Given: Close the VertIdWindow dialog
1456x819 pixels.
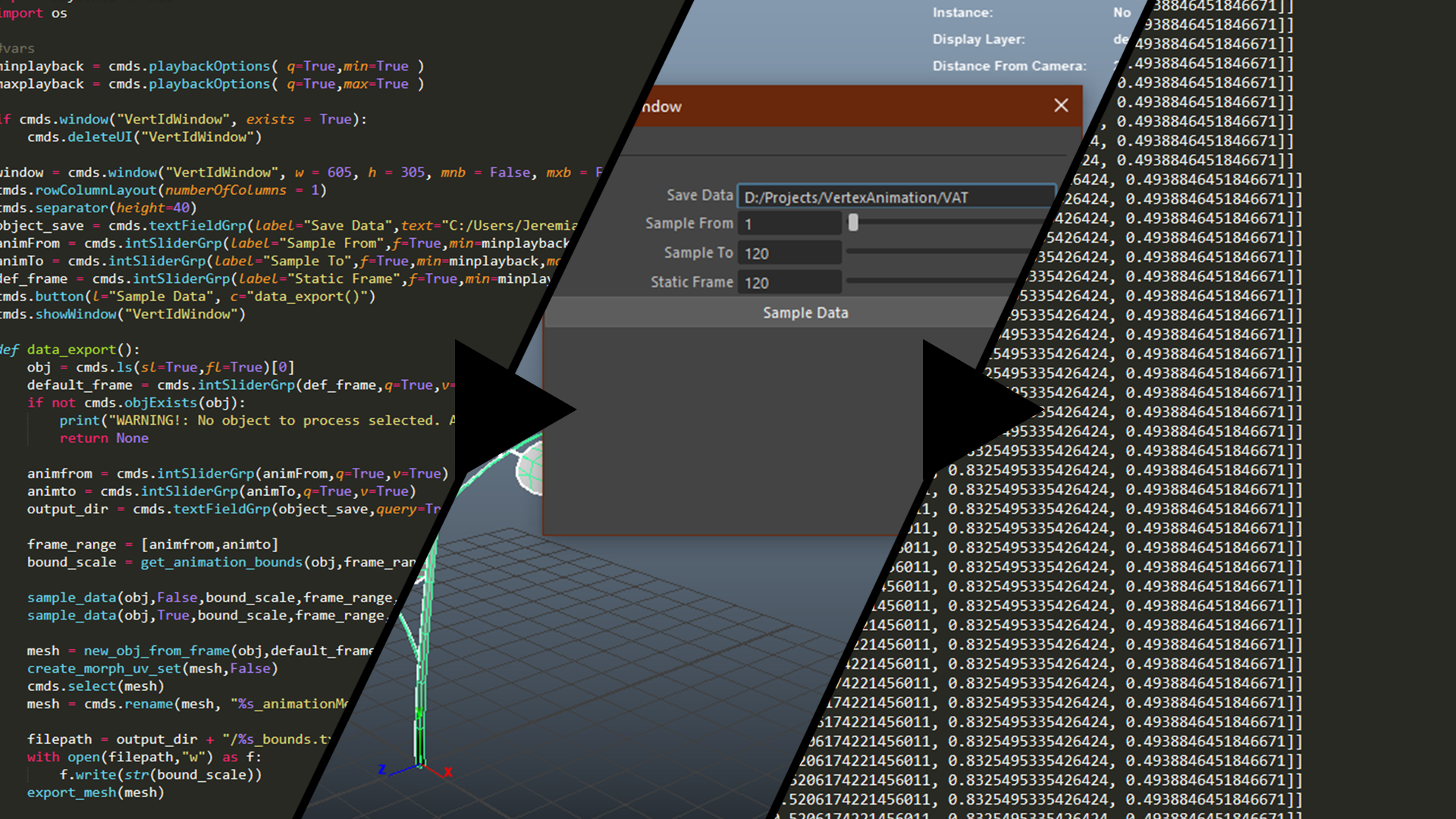Looking at the screenshot, I should (x=1061, y=105).
